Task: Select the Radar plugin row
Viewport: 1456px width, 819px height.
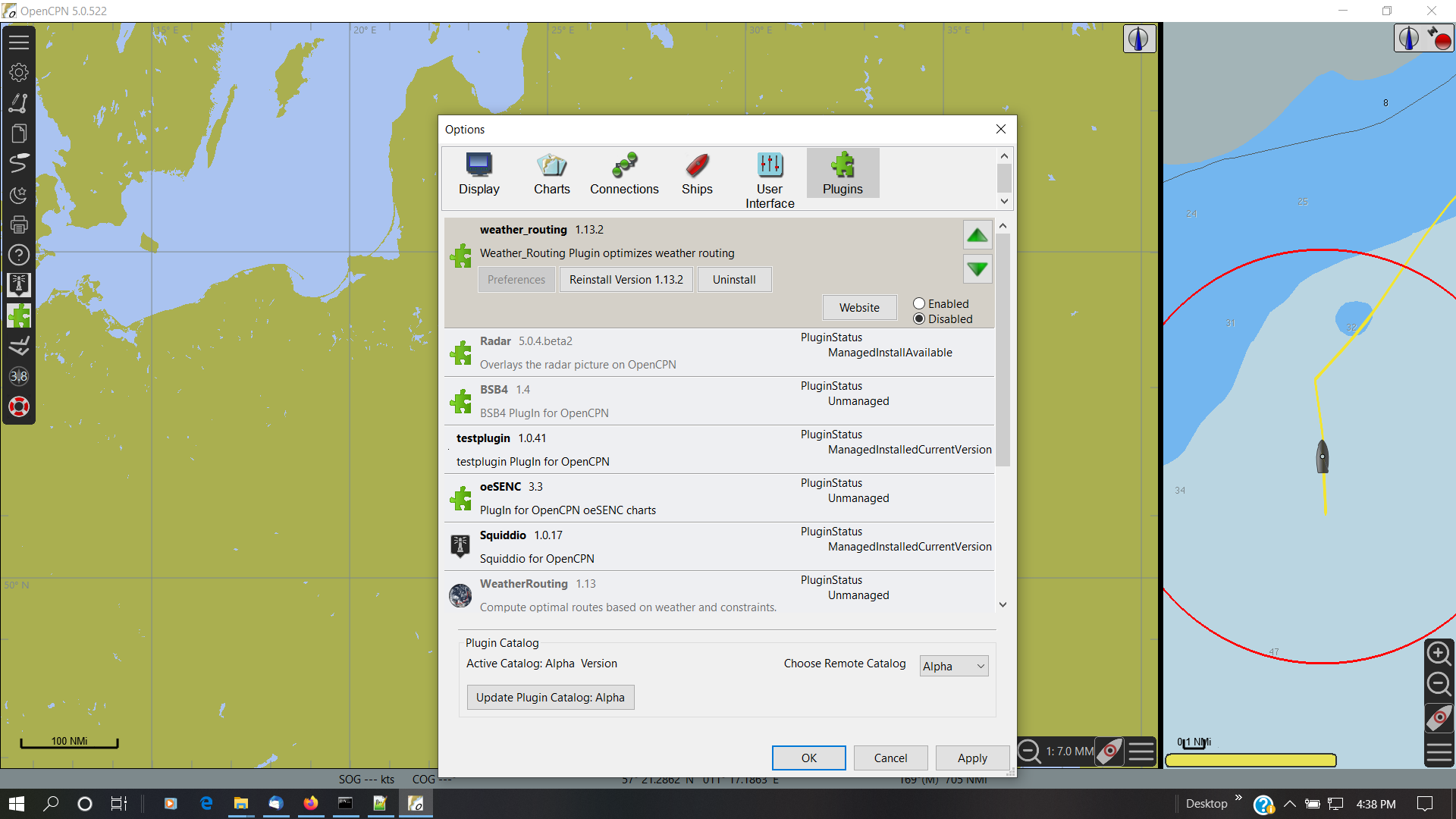Action: [x=719, y=353]
